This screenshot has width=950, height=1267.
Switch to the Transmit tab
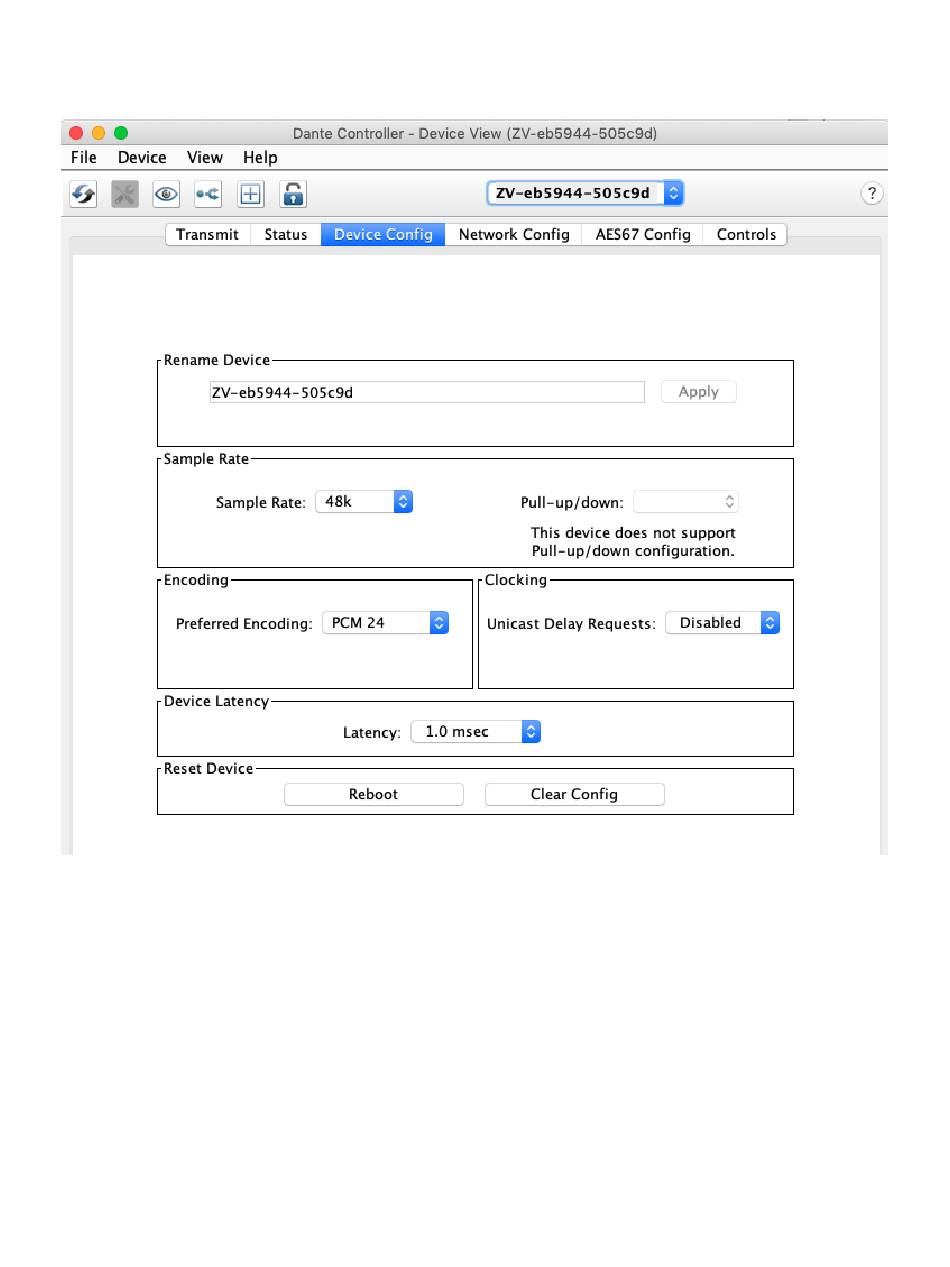click(208, 234)
